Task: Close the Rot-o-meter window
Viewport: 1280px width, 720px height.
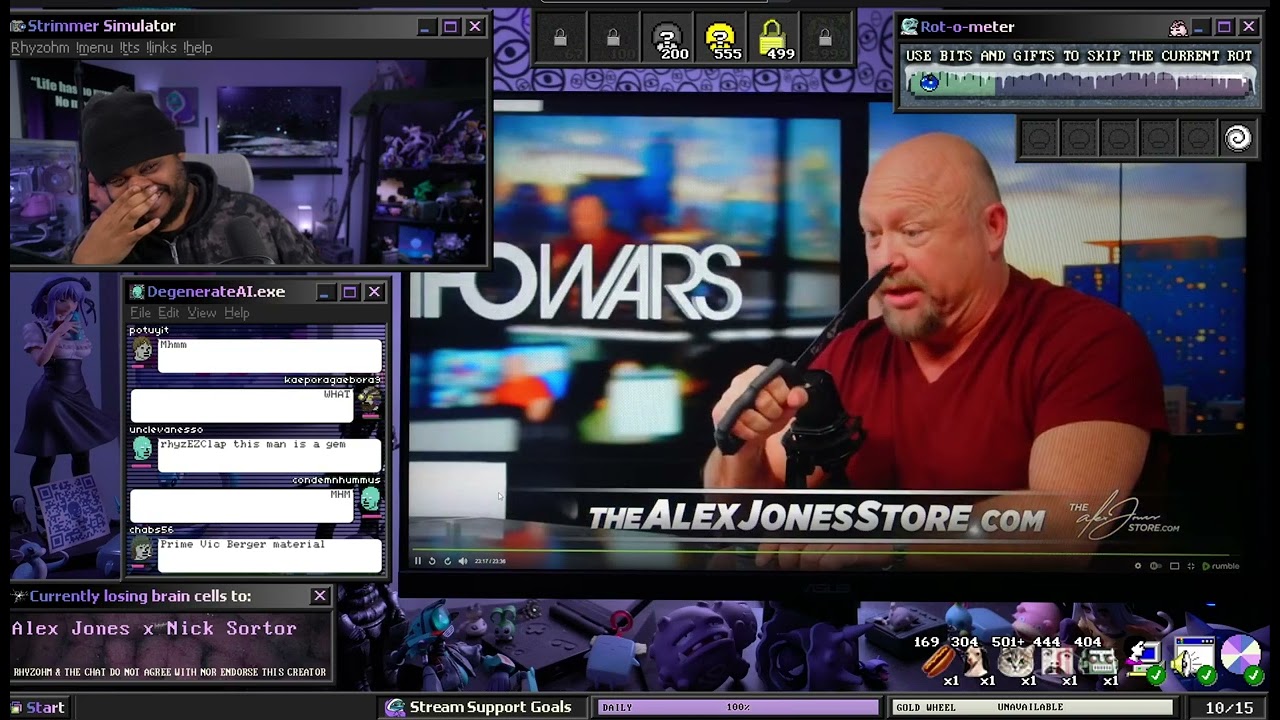Action: (x=1249, y=27)
